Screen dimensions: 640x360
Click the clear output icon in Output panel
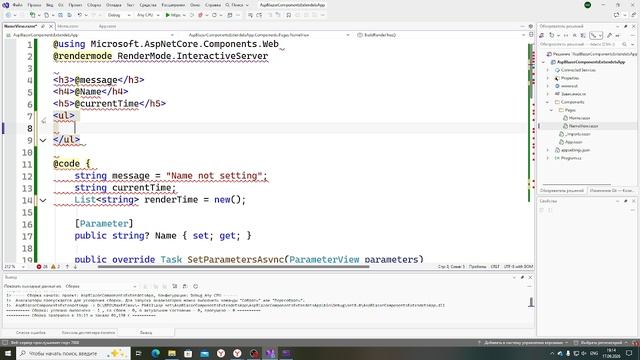point(175,286)
